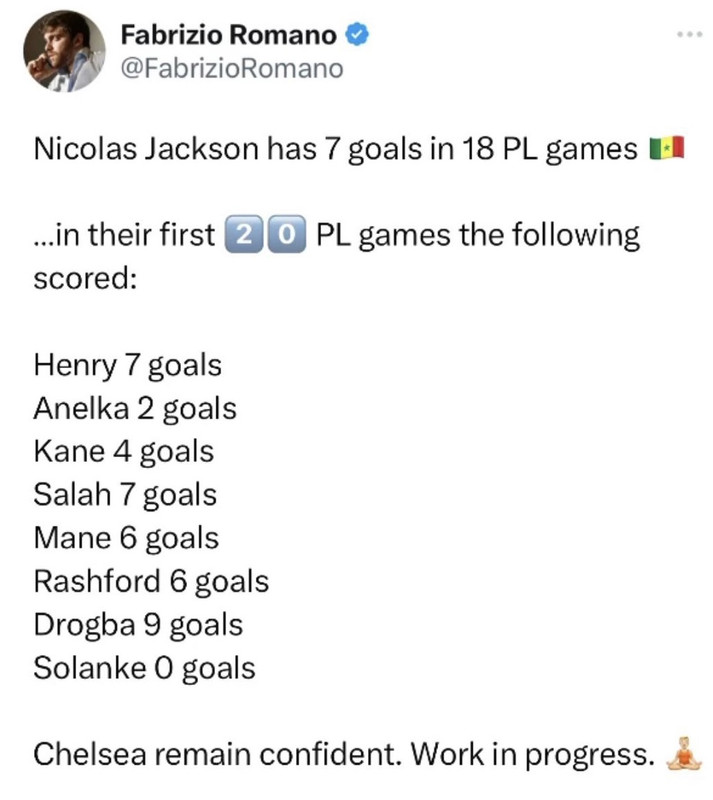Open Fabrizio Romano's profile picture
Viewport: 713px width, 800px height.
66,53
